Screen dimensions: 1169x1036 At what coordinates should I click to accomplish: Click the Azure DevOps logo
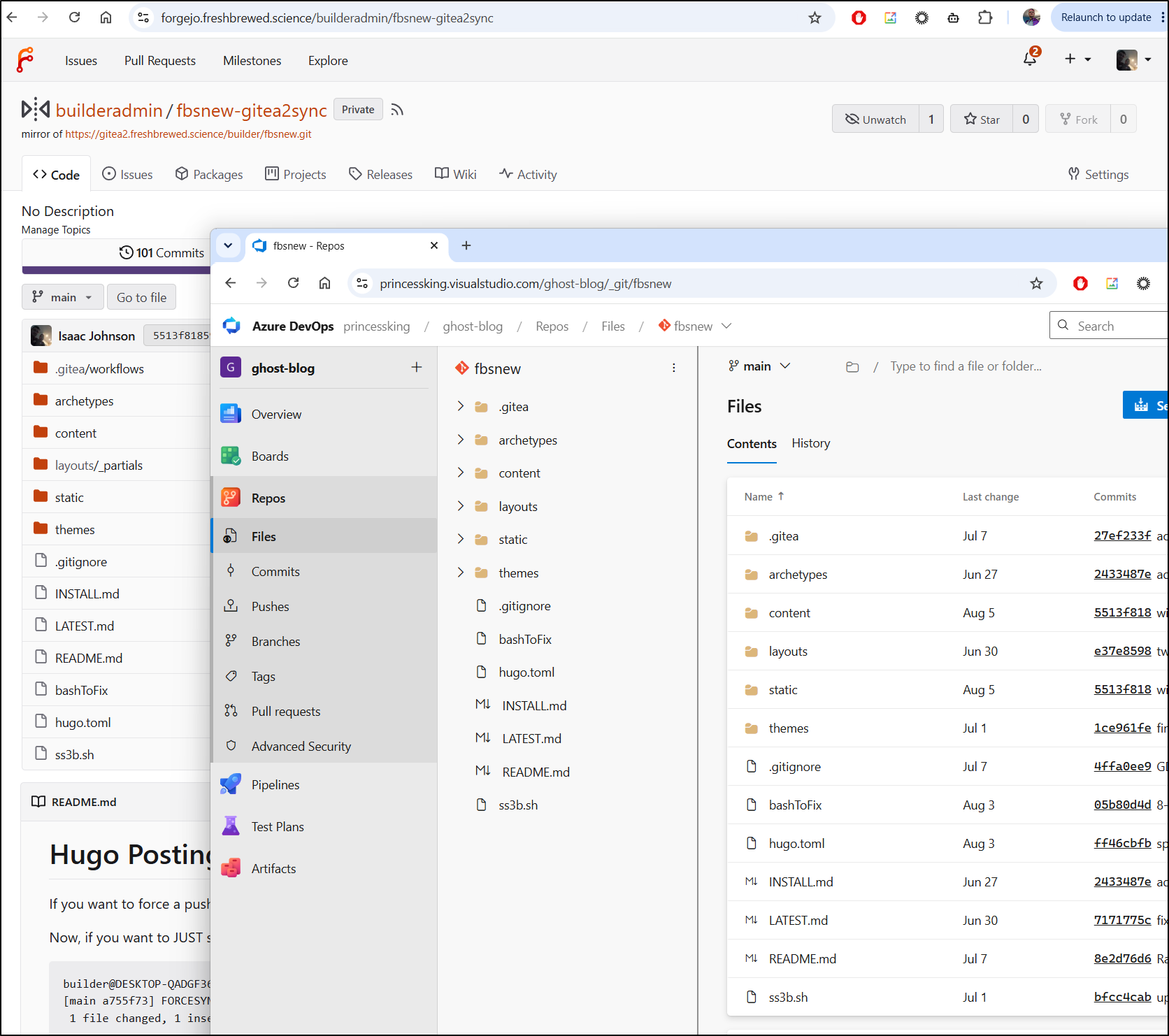(x=231, y=326)
